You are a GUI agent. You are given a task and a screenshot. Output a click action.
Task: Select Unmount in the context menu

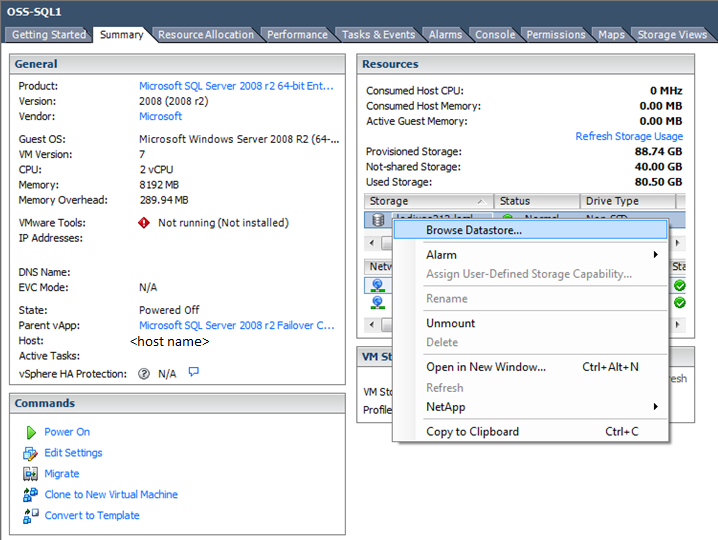click(x=451, y=323)
